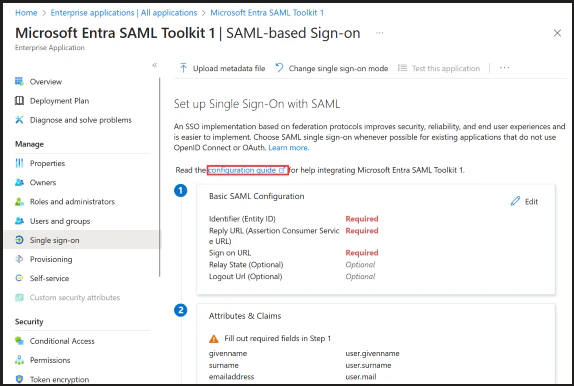This screenshot has width=574, height=386.
Task: Click Upload metadata file button
Action: tap(222, 68)
